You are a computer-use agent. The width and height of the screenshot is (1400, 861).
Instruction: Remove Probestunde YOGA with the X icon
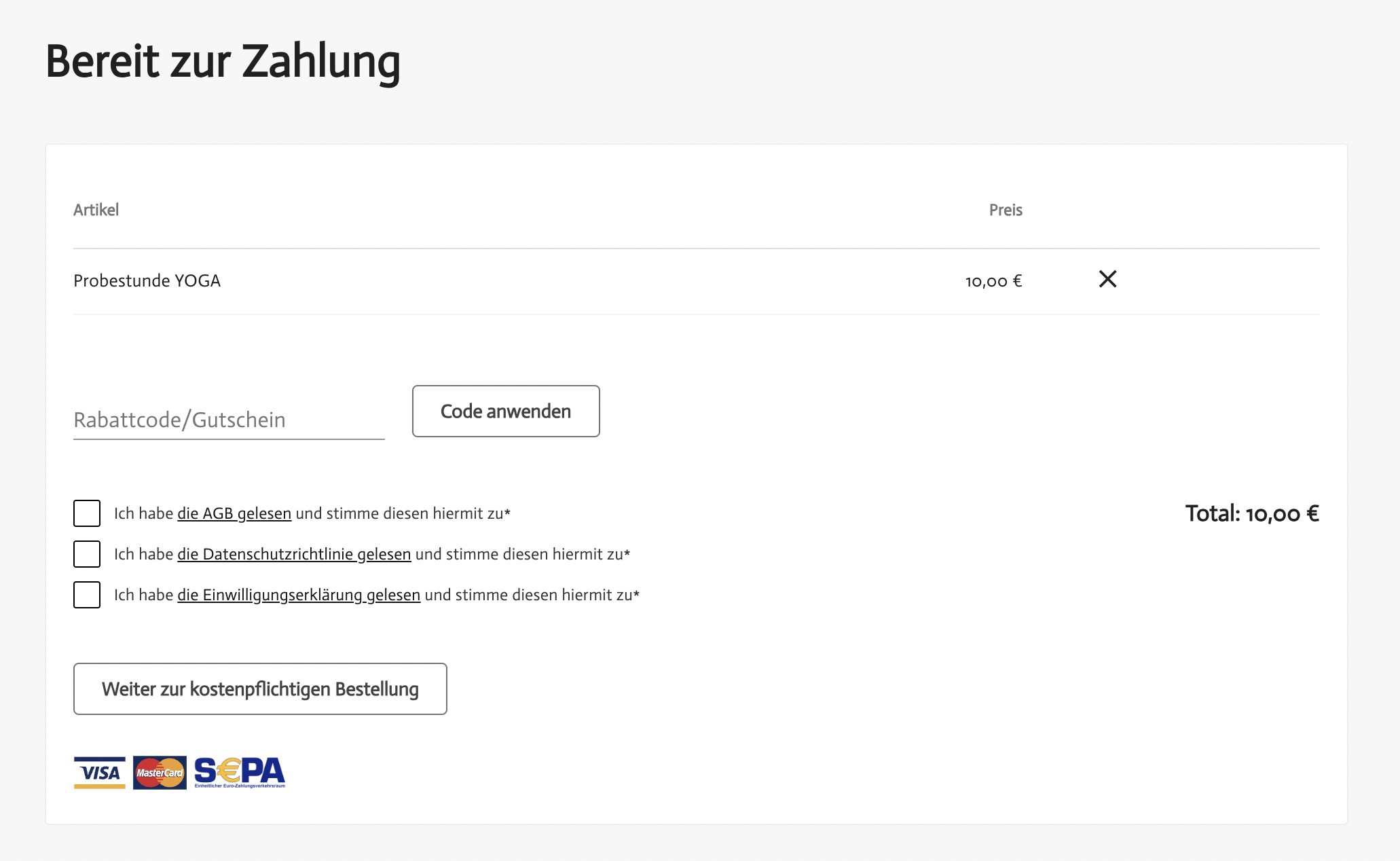[x=1107, y=279]
